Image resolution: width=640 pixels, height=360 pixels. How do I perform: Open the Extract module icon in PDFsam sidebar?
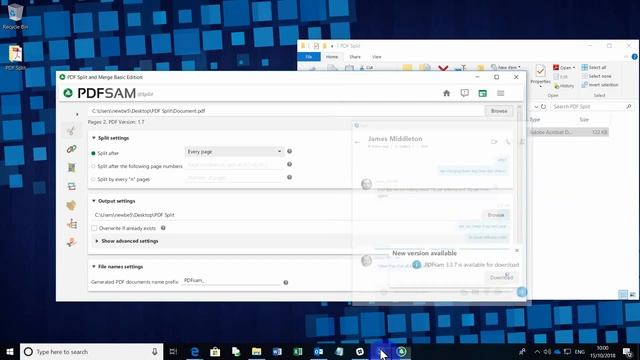point(71,205)
